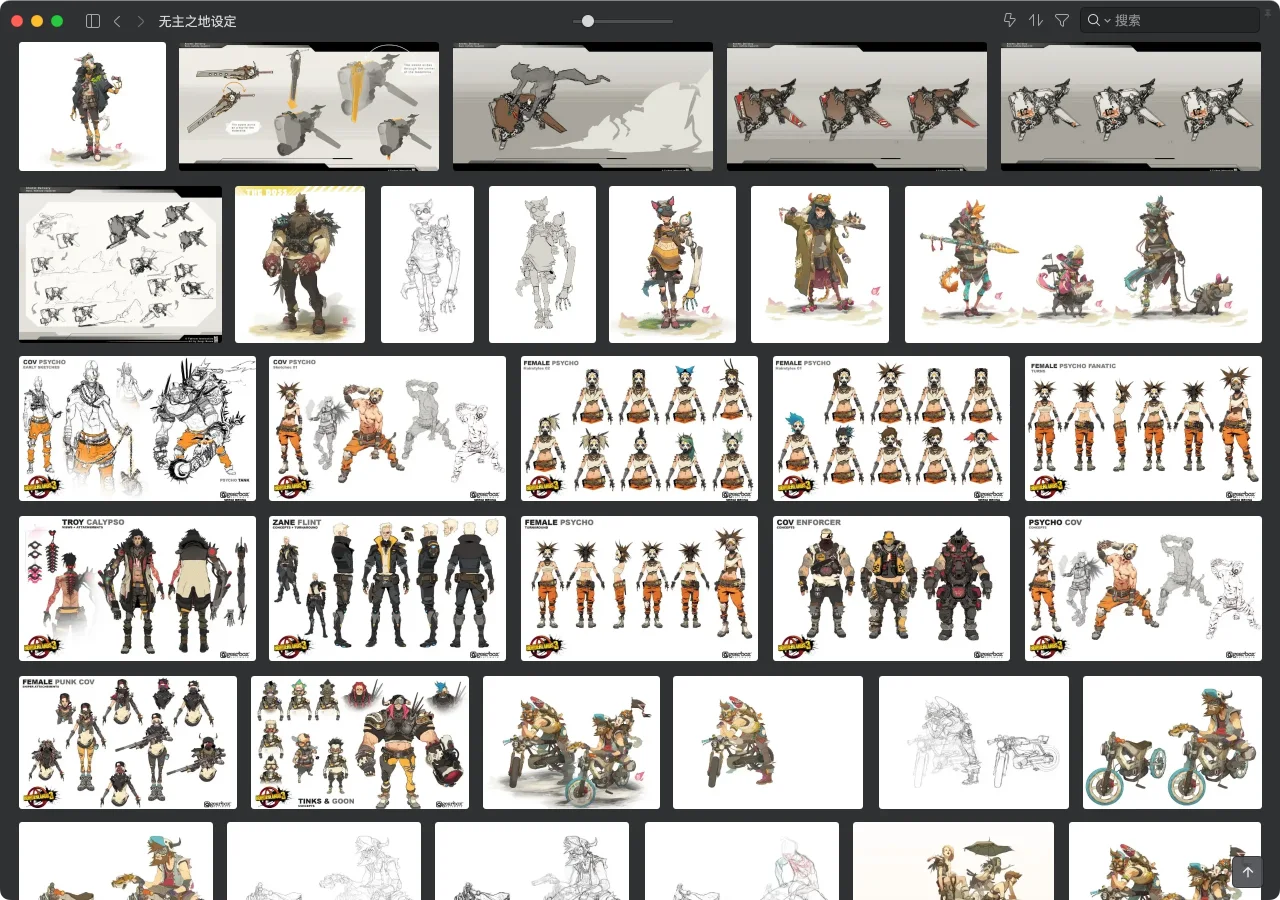The height and width of the screenshot is (900, 1280).
Task: Open FEMALE PSYCHO Hairstyles 01 sheet
Action: 891,428
